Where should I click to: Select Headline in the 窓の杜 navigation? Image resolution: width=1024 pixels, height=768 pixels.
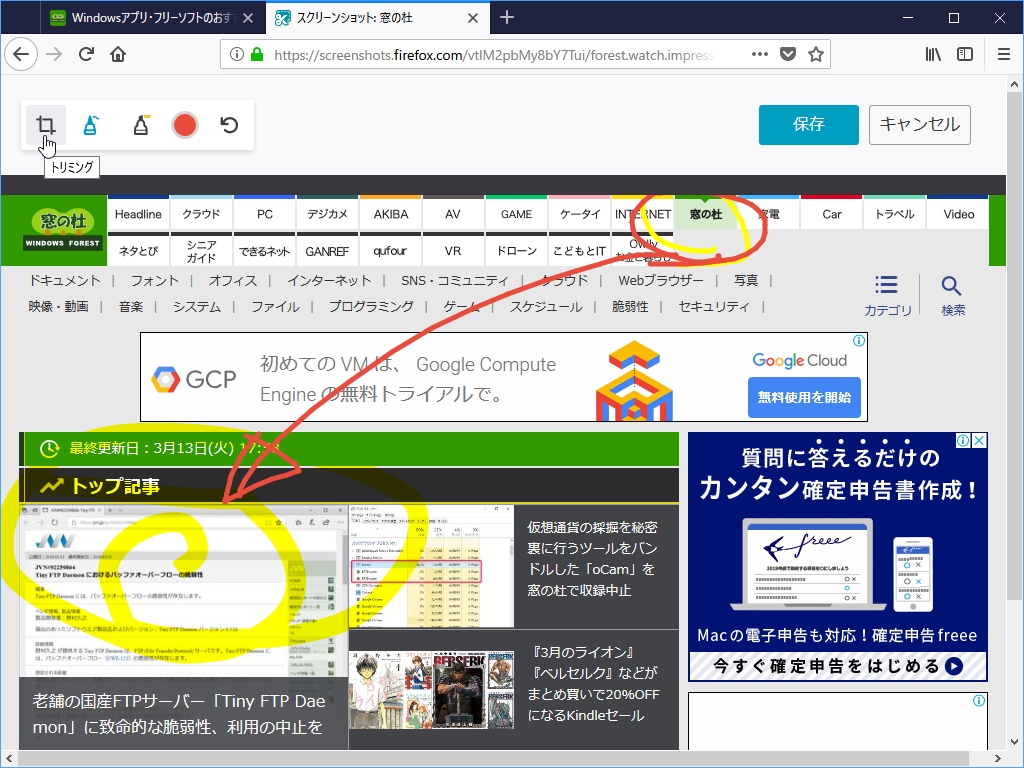(x=138, y=213)
